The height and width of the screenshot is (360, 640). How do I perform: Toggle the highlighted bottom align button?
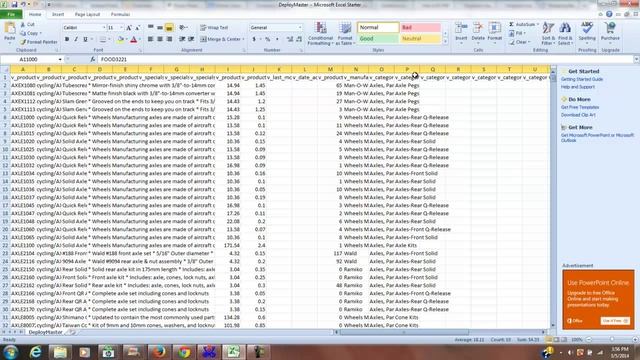169,28
